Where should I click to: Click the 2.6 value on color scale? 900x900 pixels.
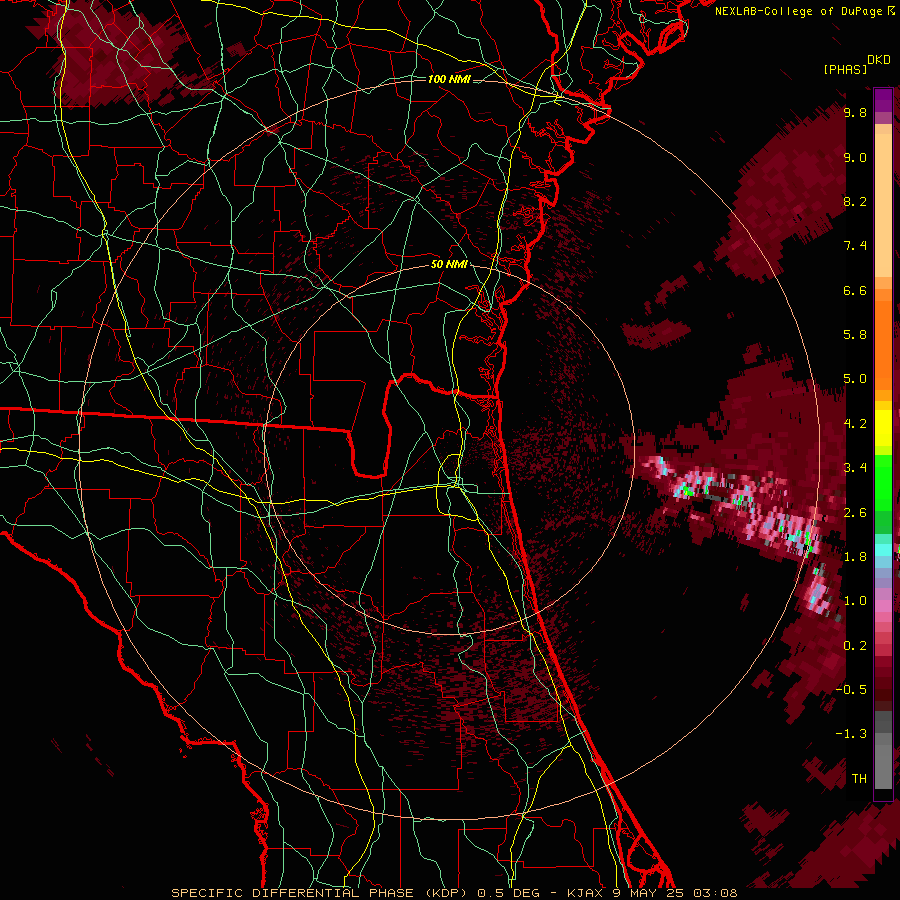(x=855, y=513)
